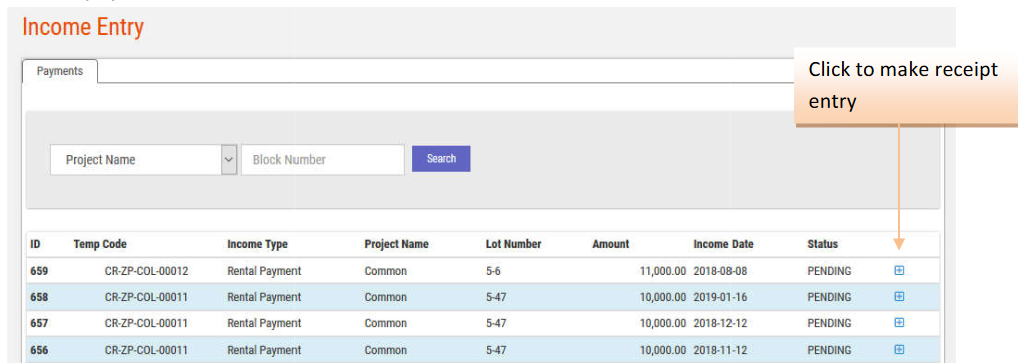Select lot number 5-47 in row 656
The width and height of the screenshot is (1018, 363).
point(496,350)
